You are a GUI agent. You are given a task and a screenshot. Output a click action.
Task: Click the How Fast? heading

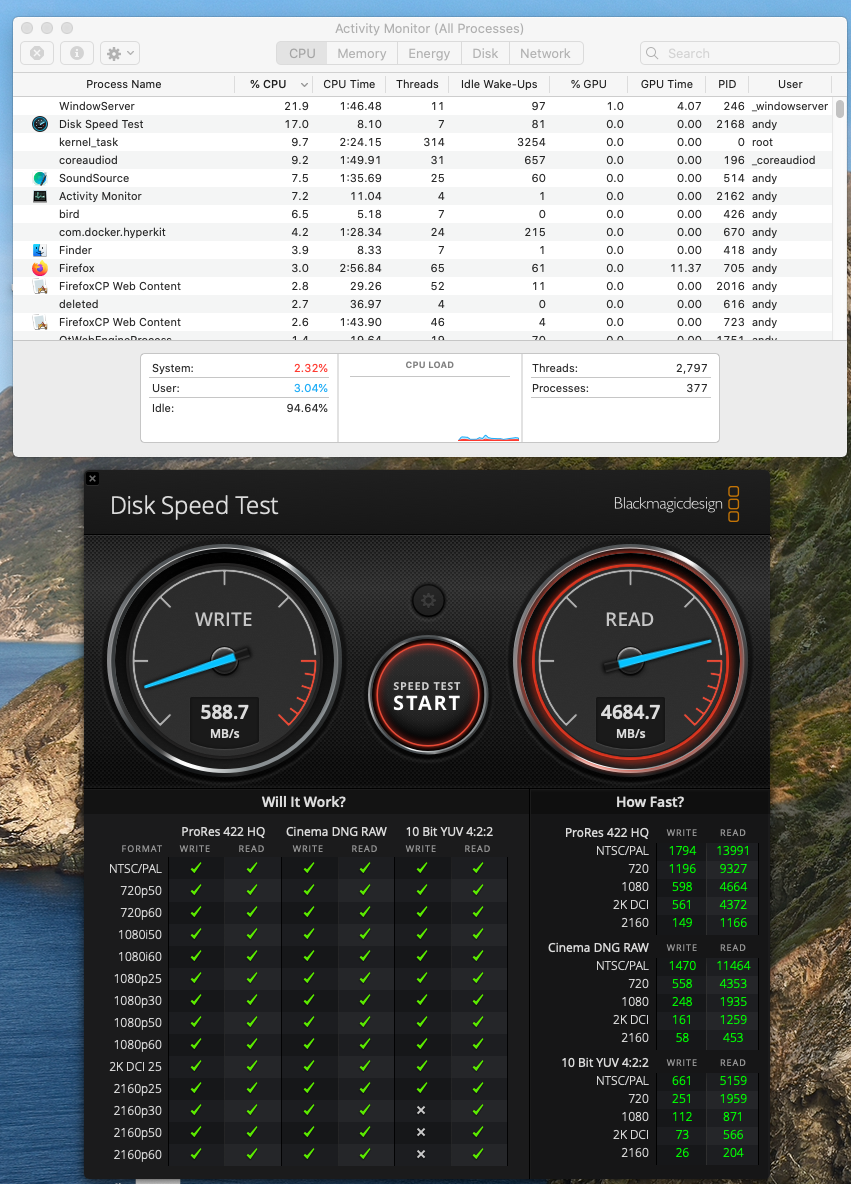pyautogui.click(x=649, y=802)
